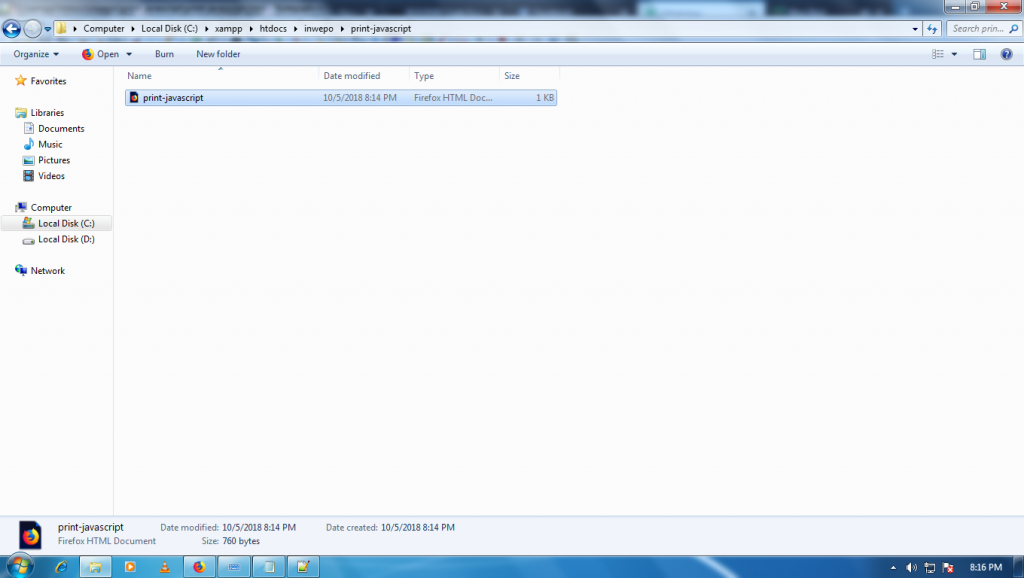Click the 1 KB size cell
The width and height of the screenshot is (1024, 578).
[x=545, y=98]
